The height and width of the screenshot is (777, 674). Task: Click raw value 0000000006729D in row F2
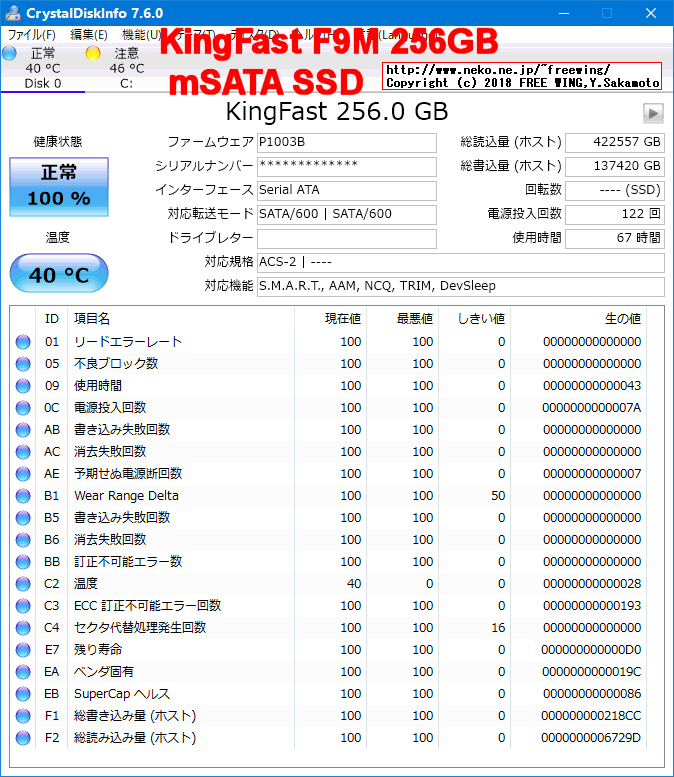pos(591,738)
